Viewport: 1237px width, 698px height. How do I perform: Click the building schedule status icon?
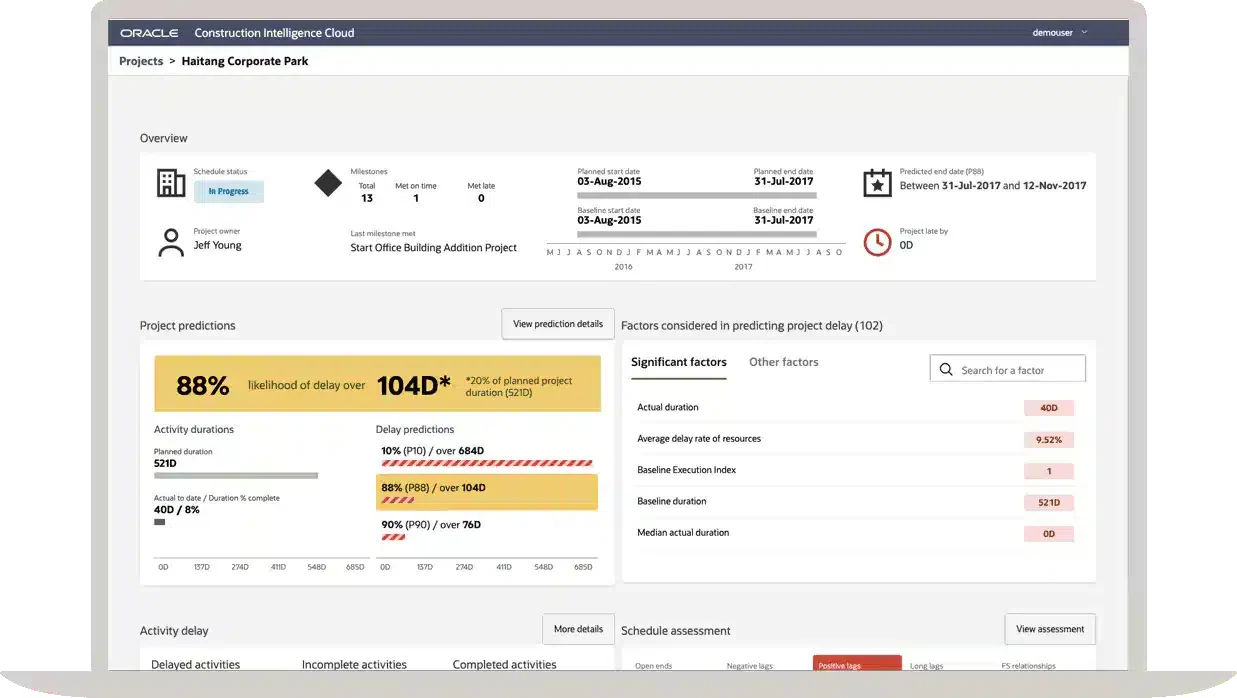[171, 183]
